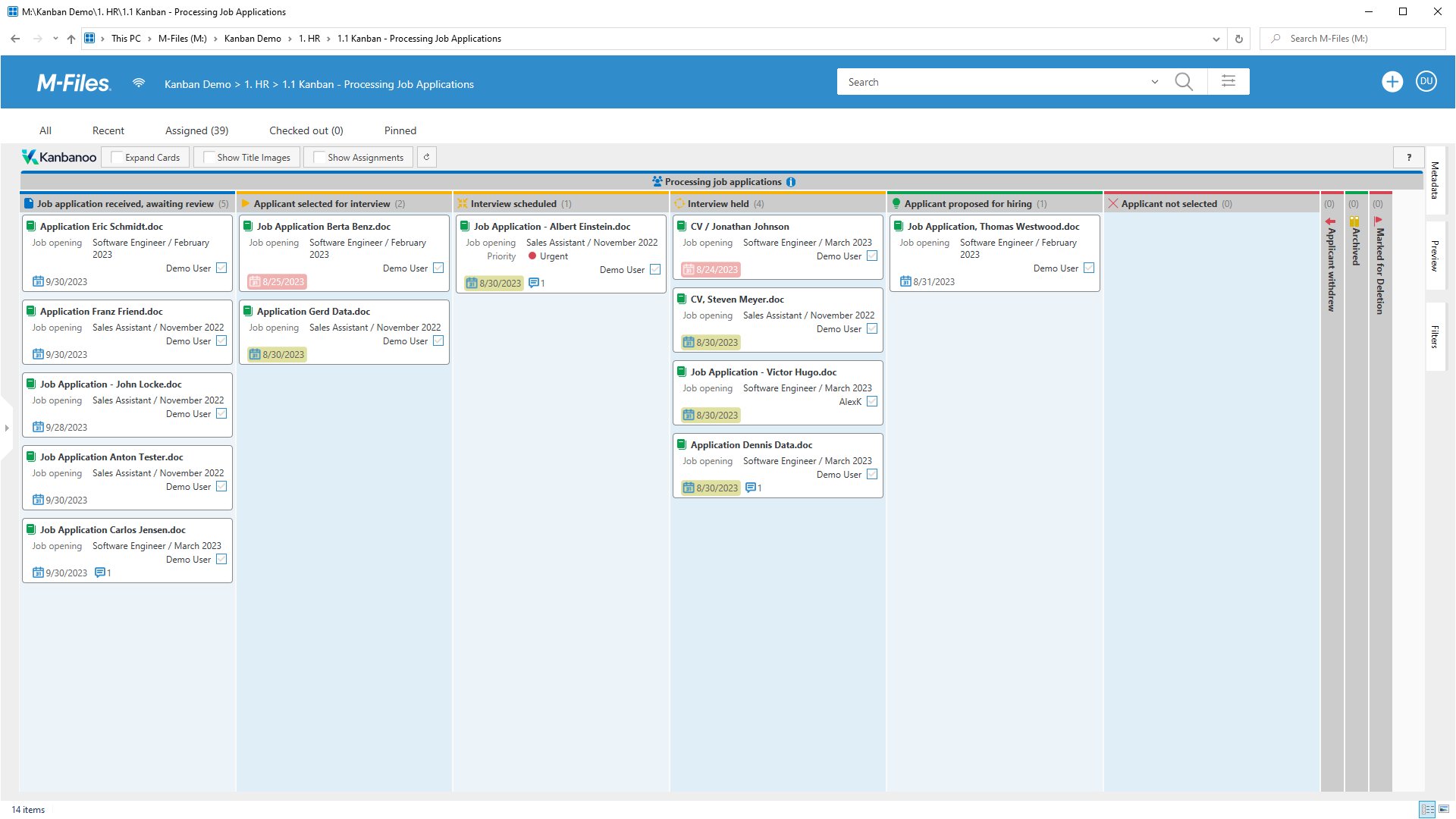Select the All tab
This screenshot has width=1456, height=819.
[x=45, y=130]
